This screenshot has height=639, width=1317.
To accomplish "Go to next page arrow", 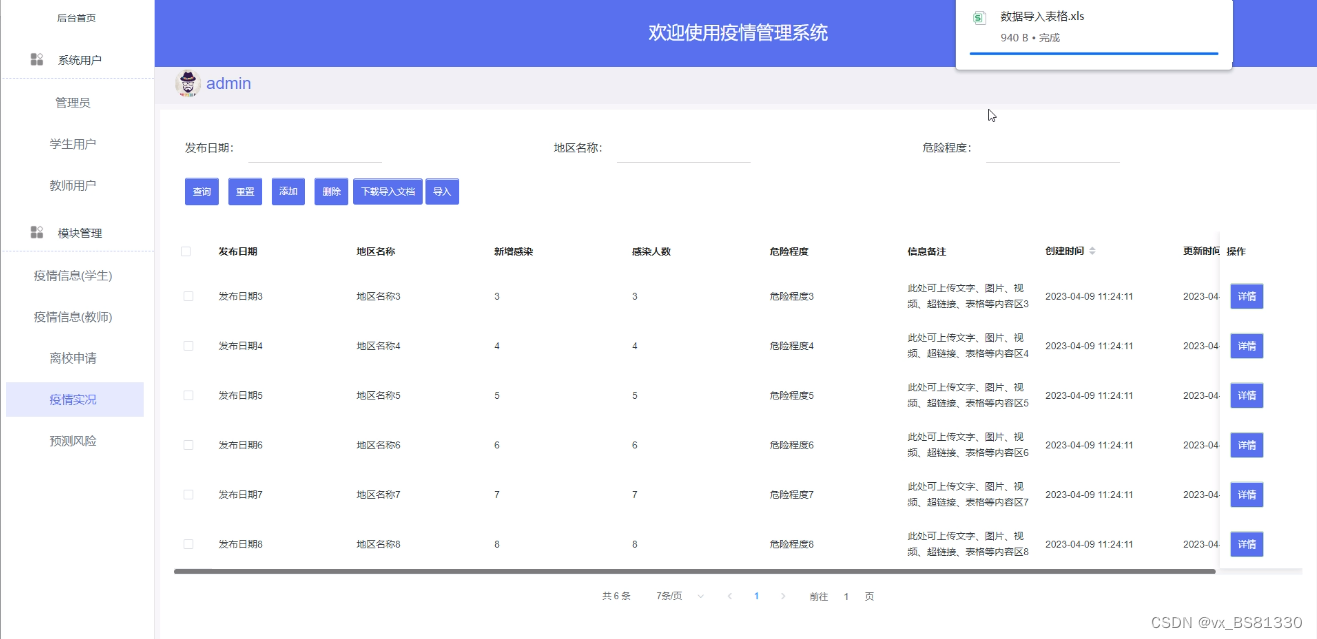I will pyautogui.click(x=783, y=596).
